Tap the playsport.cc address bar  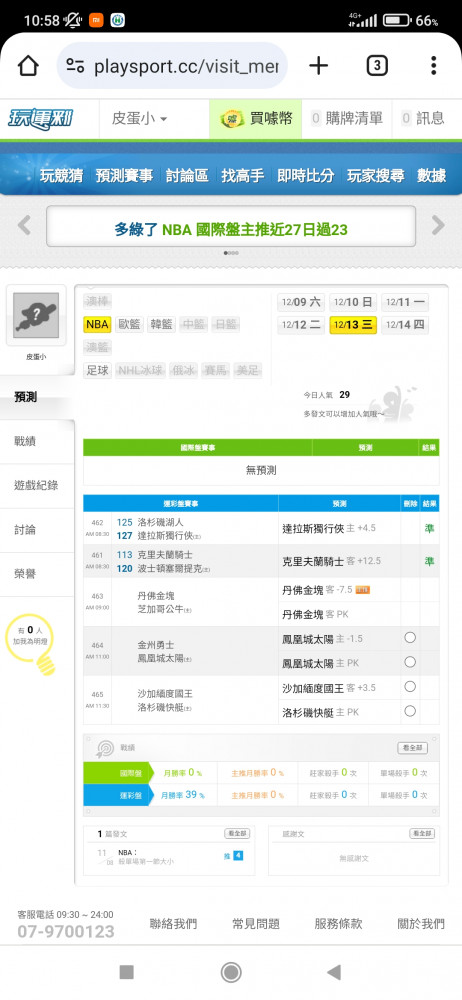click(172, 66)
